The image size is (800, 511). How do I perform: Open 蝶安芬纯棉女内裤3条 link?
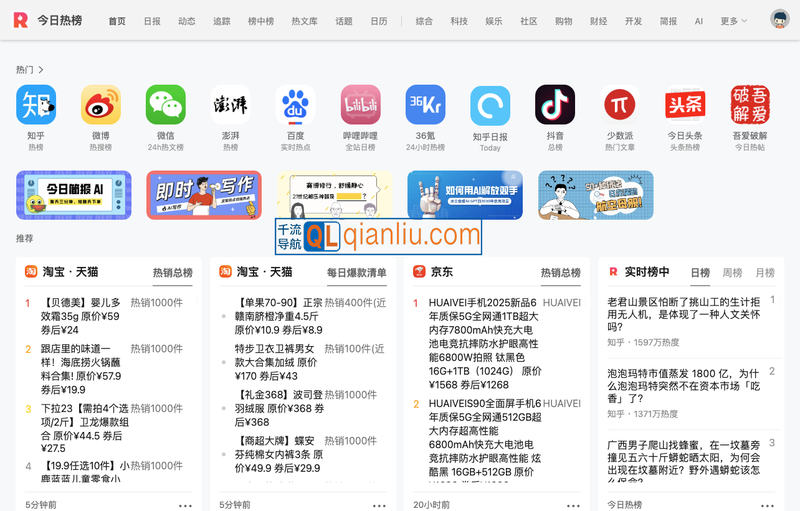(x=279, y=454)
